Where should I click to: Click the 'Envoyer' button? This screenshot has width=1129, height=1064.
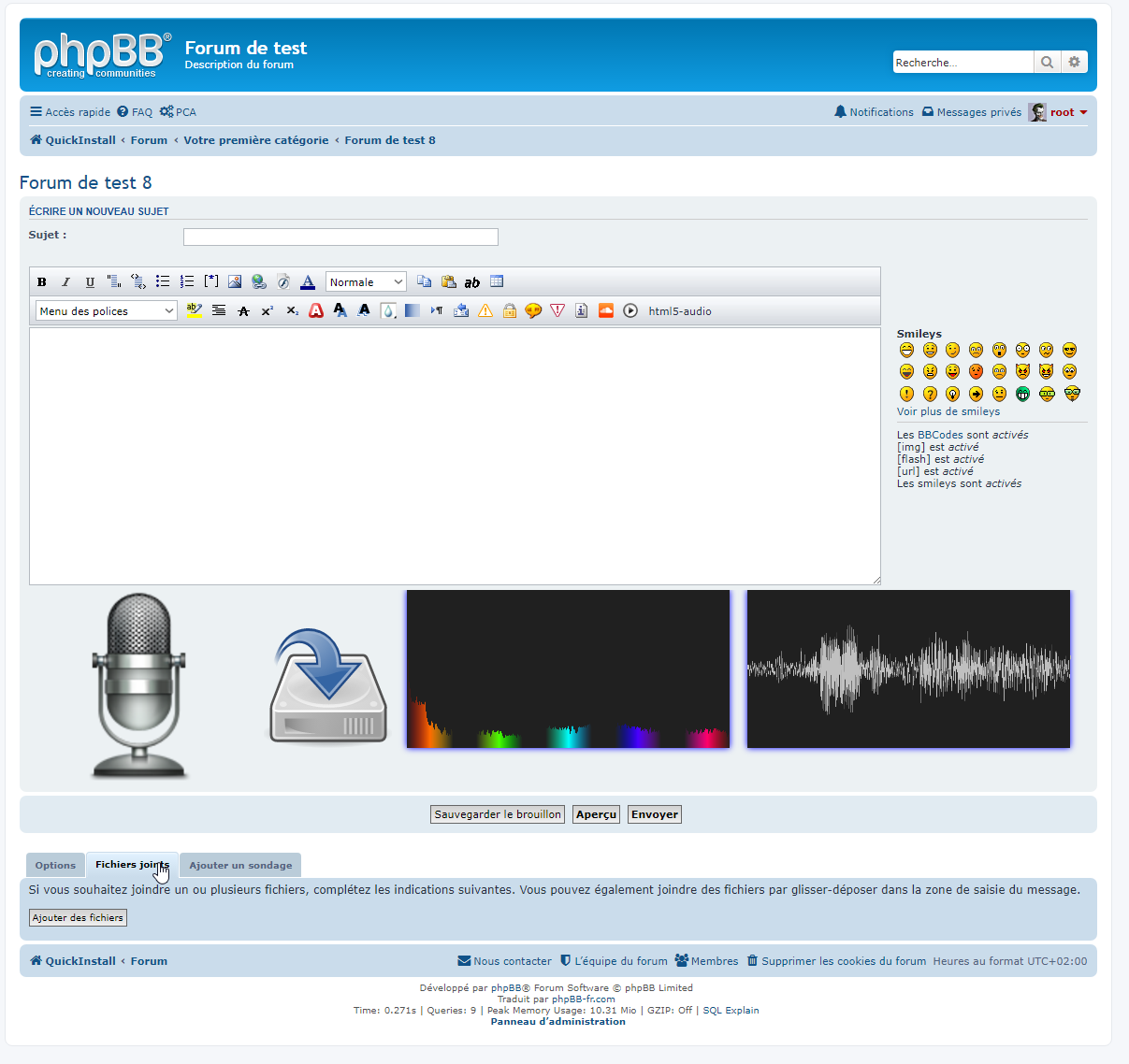[x=654, y=814]
